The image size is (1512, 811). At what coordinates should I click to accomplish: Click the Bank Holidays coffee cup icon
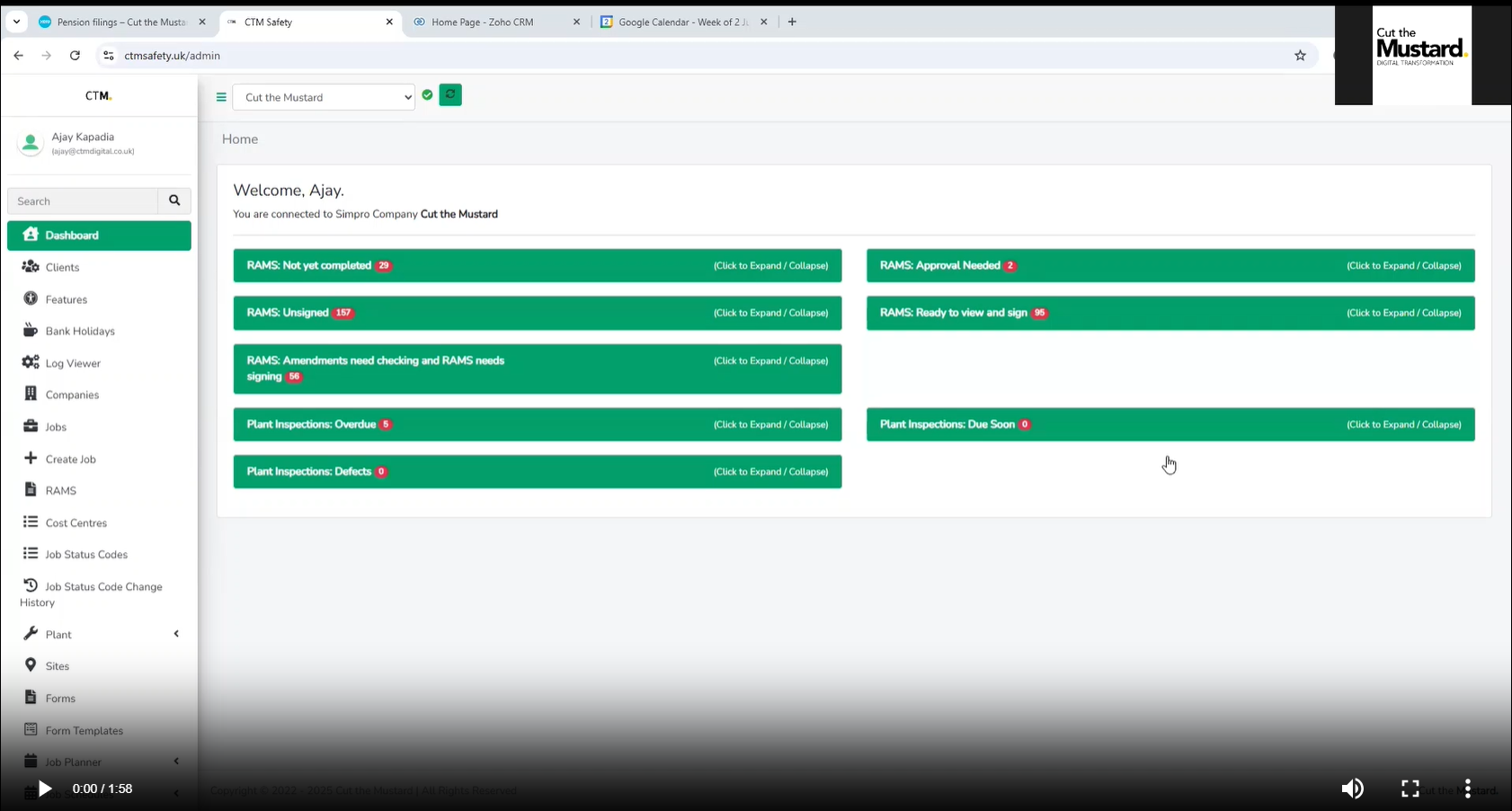(x=31, y=330)
